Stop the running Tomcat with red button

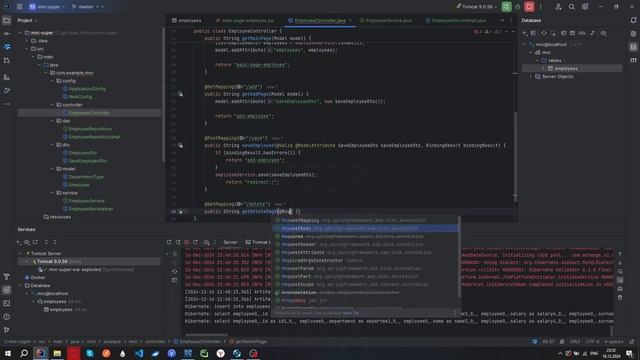[x=529, y=7]
